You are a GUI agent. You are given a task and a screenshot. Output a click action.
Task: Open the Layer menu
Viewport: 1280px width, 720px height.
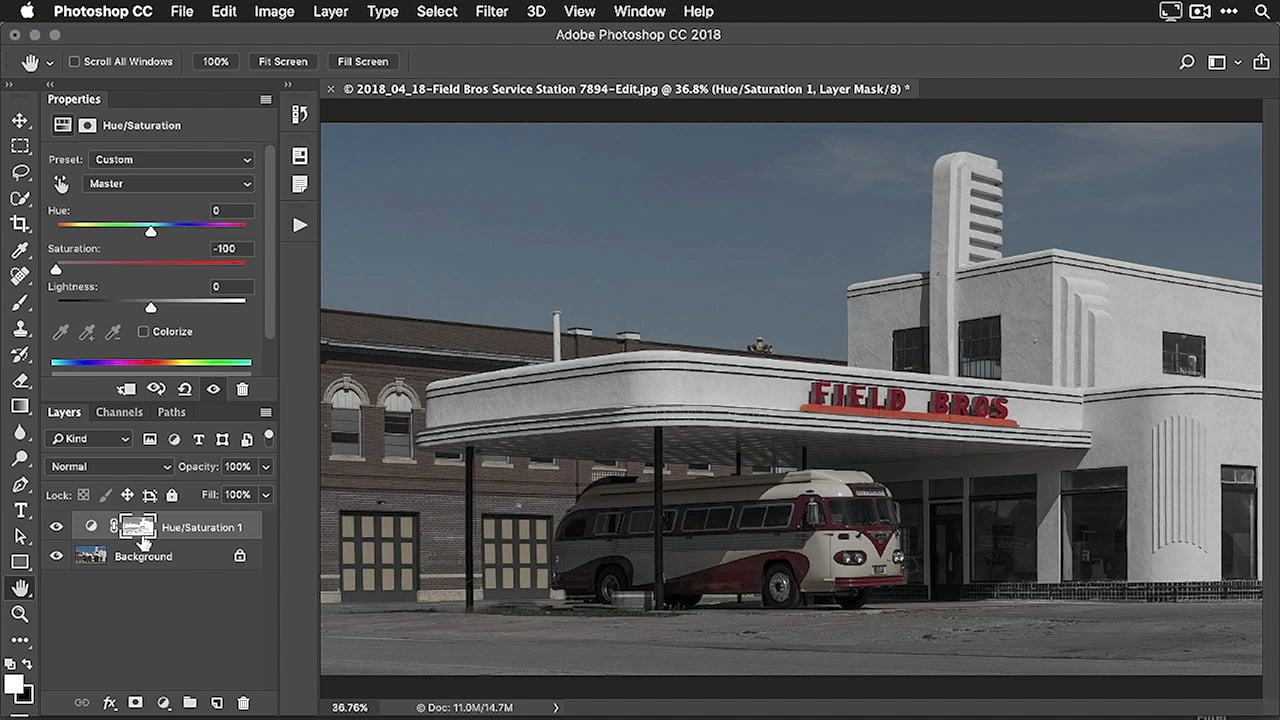point(330,12)
